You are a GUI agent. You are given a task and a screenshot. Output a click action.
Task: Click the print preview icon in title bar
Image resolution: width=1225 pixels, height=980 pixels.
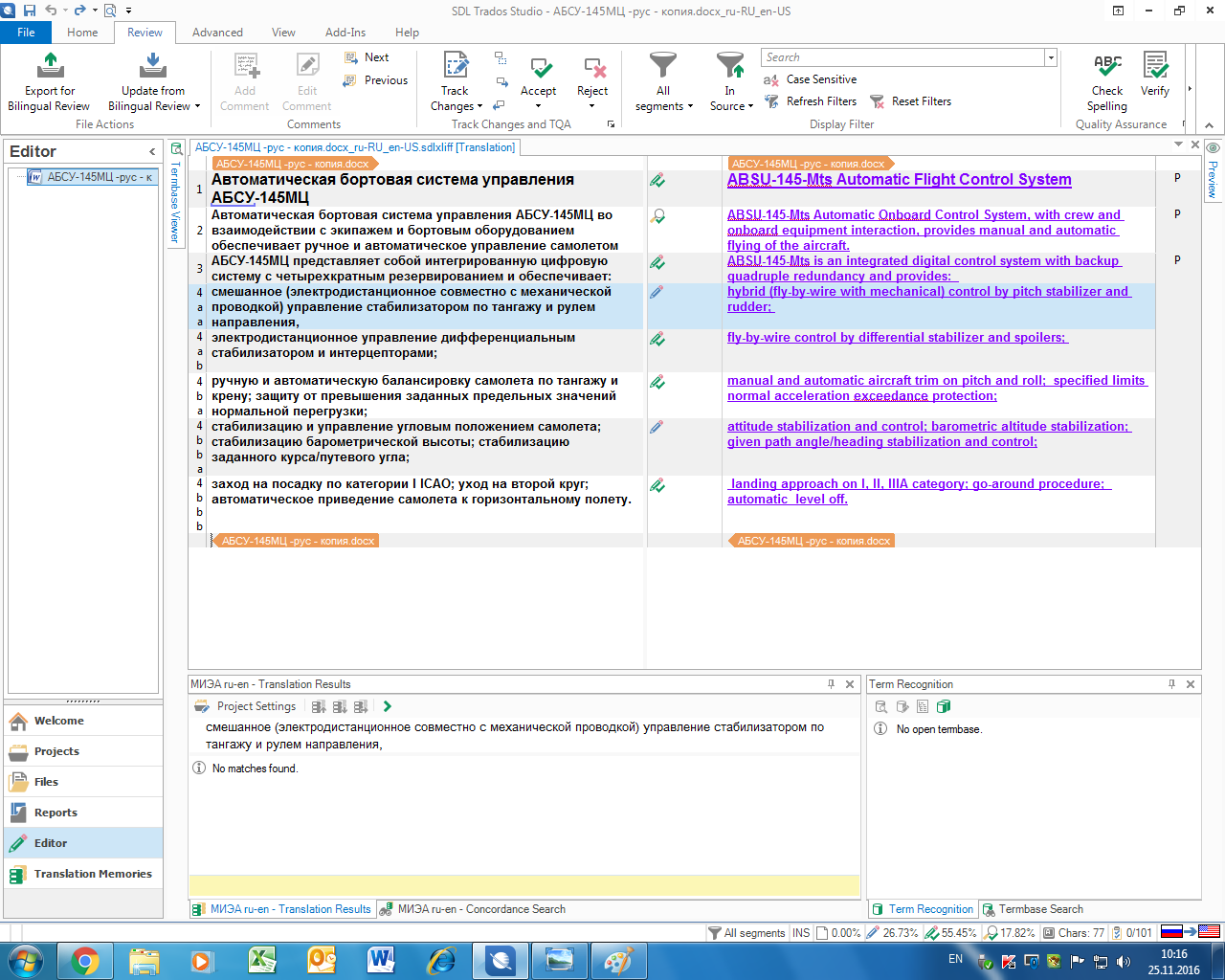pyautogui.click(x=109, y=11)
